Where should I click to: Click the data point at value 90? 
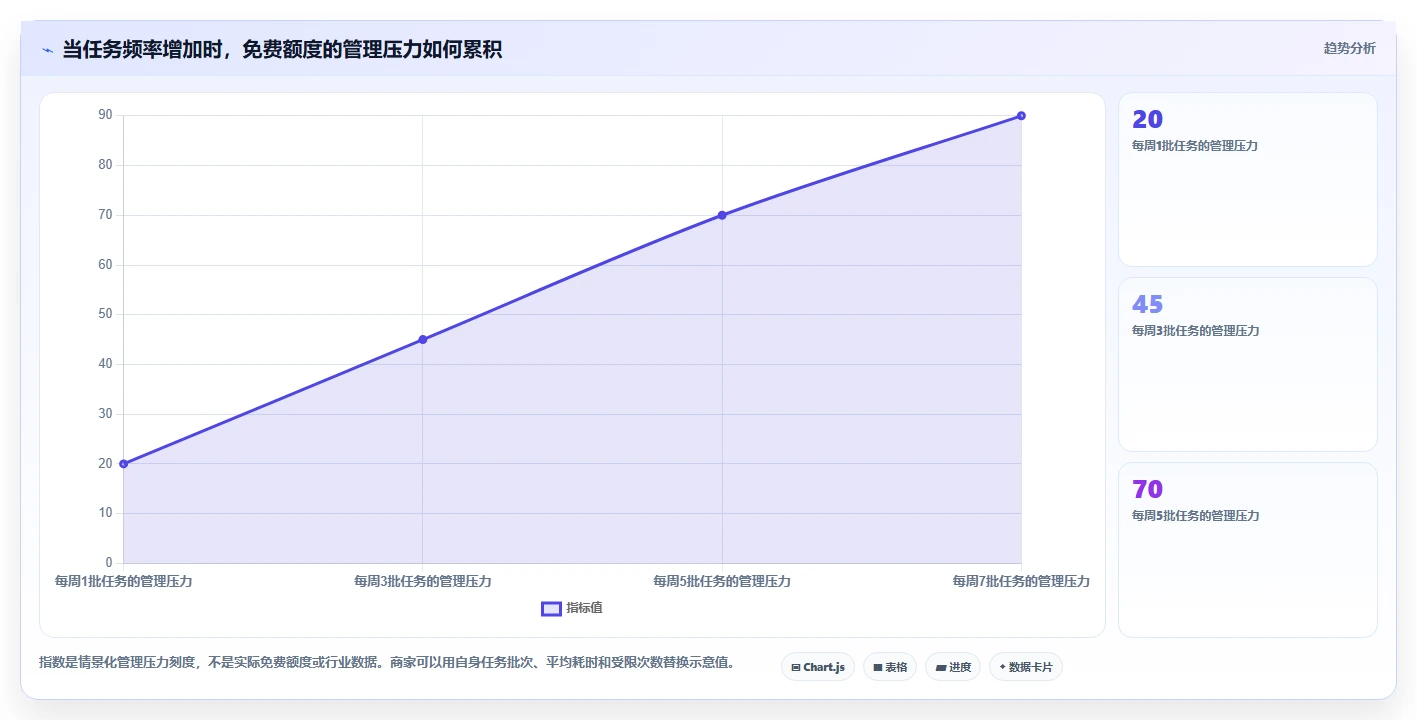click(1021, 116)
